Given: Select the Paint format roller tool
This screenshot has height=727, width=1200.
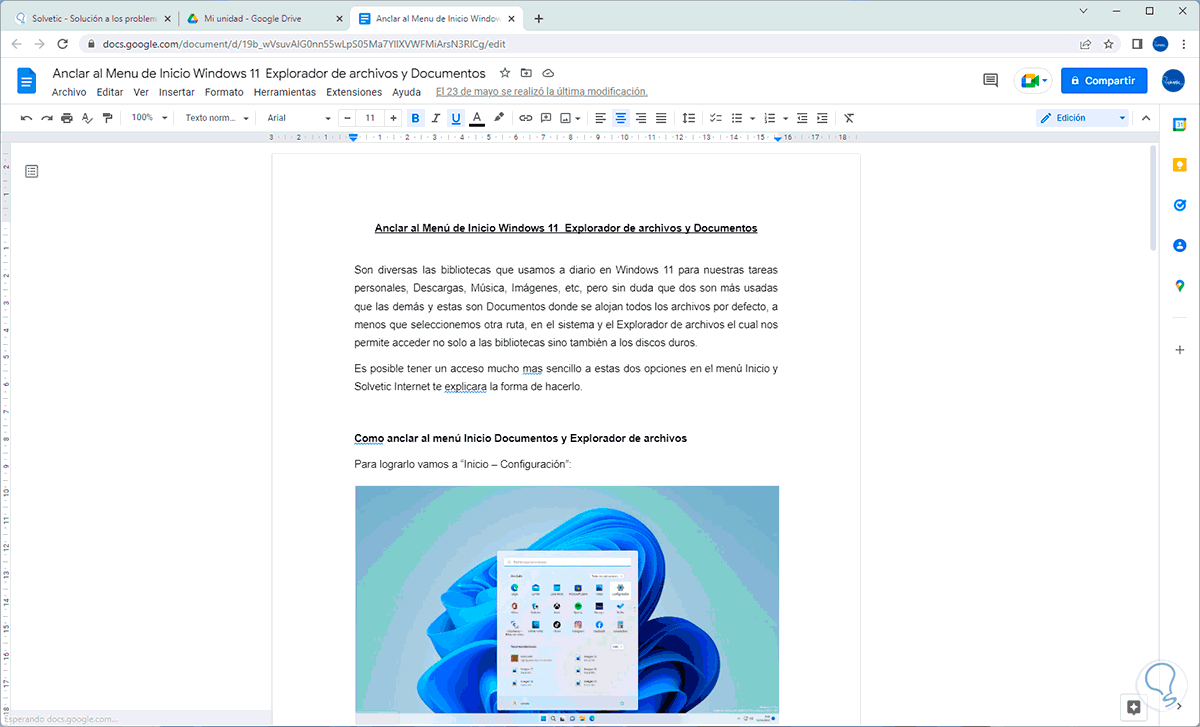Looking at the screenshot, I should (107, 118).
